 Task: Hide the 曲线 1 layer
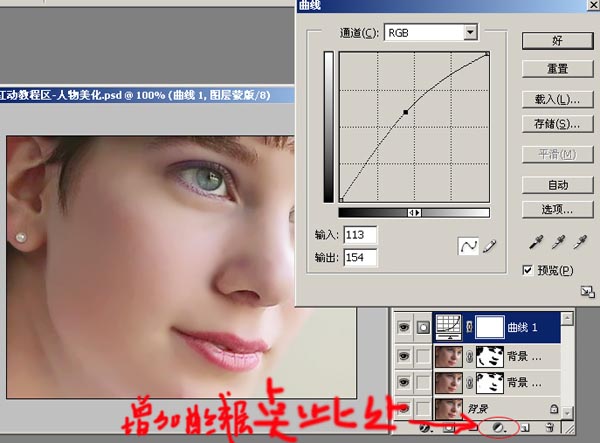pos(403,327)
